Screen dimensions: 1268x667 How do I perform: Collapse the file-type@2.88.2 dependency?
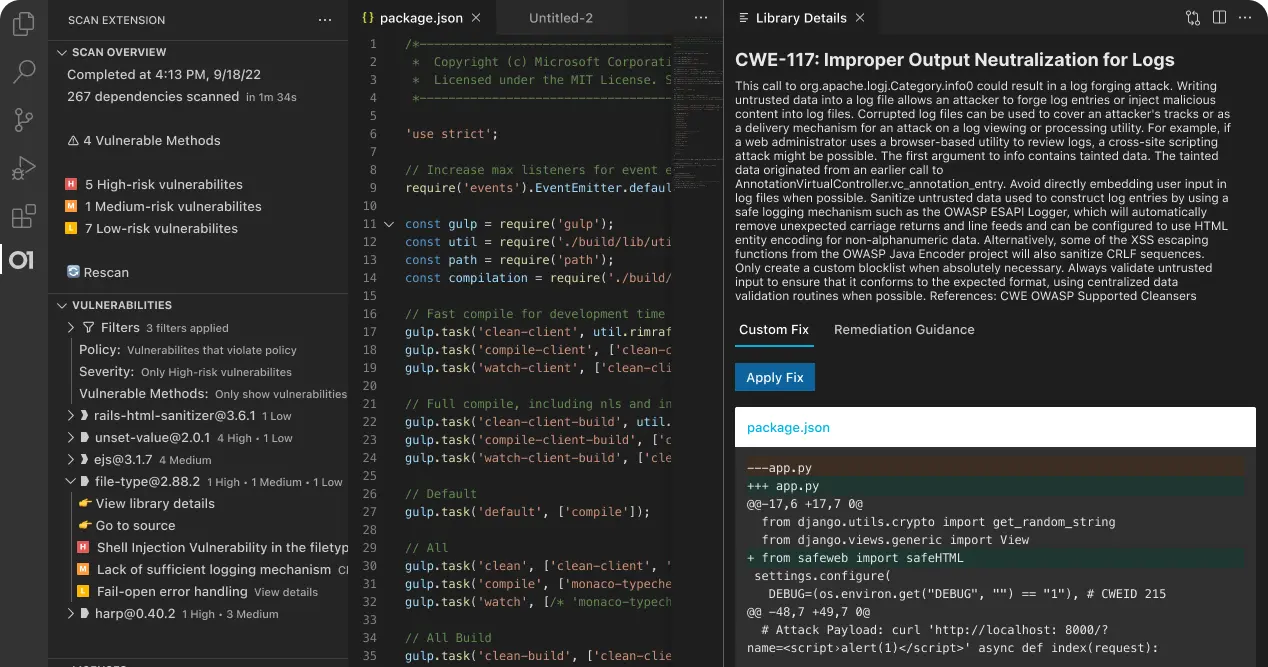click(x=71, y=482)
